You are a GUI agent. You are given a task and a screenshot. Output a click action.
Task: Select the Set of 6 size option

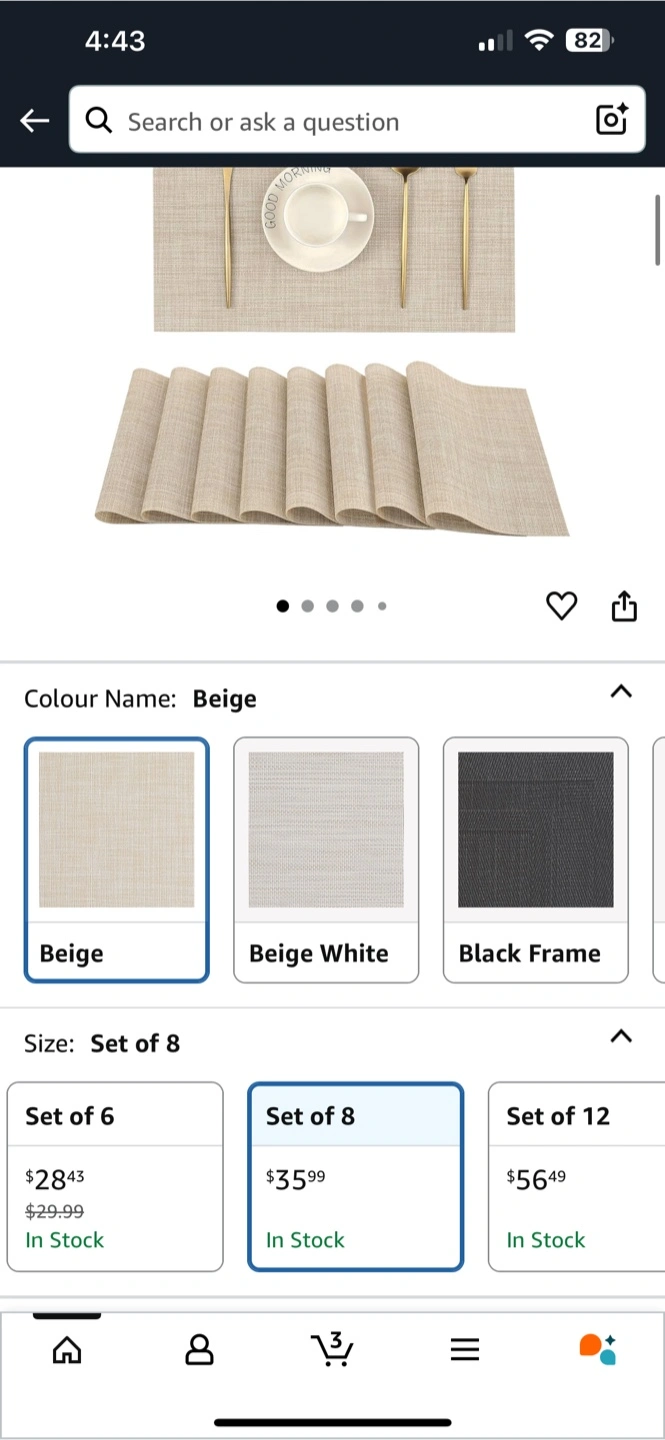coord(115,1177)
